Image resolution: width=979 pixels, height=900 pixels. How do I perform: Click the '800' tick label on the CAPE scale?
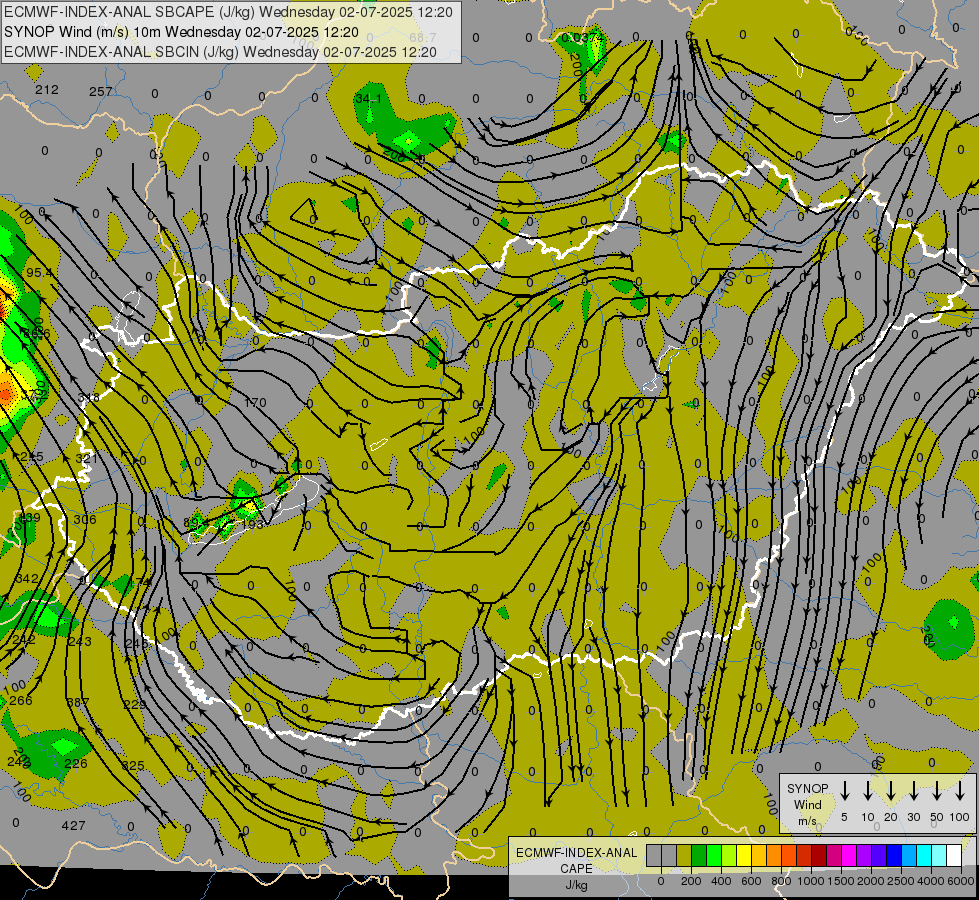click(x=781, y=881)
